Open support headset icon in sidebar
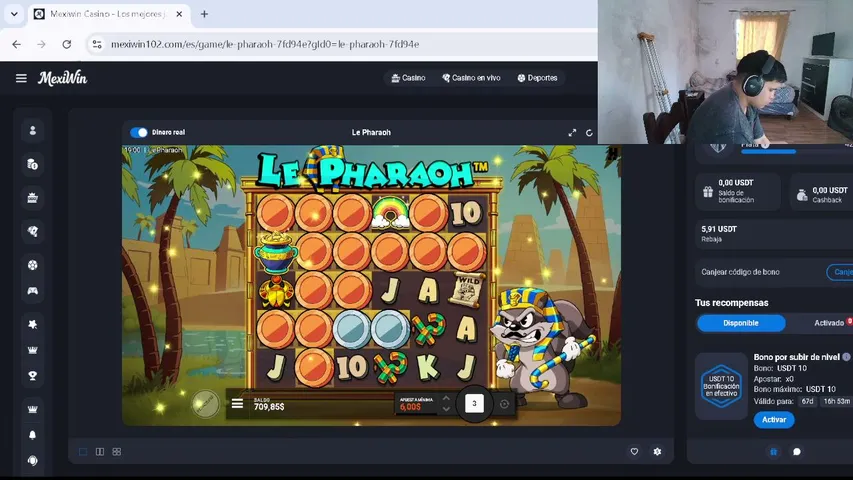The height and width of the screenshot is (480, 853). click(33, 460)
